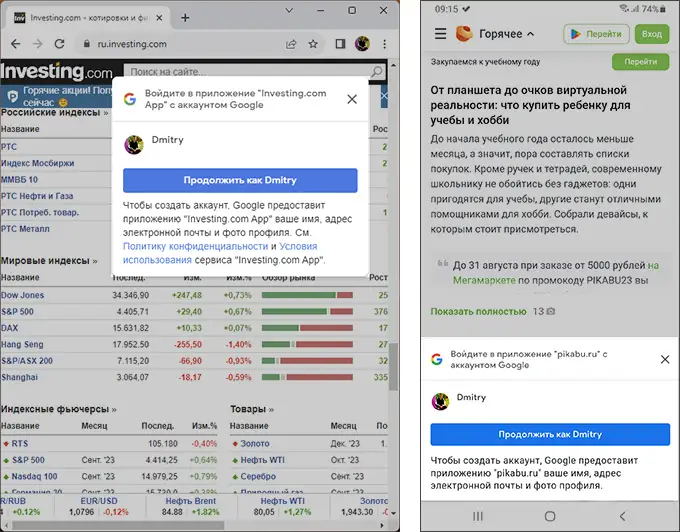
Task: Open a new browser tab
Action: pos(185,18)
